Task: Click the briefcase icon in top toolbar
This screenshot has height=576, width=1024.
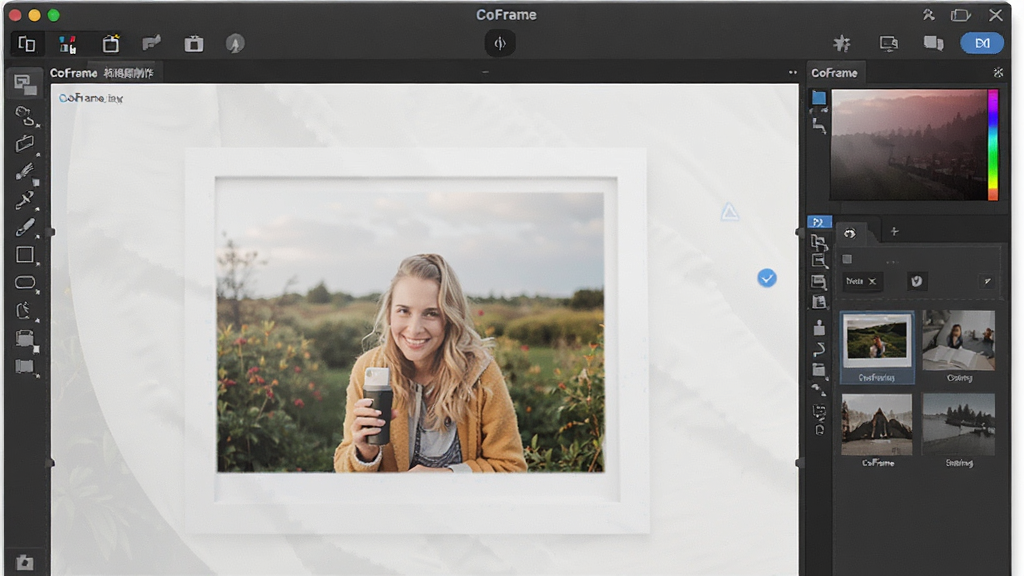Action: pyautogui.click(x=193, y=44)
